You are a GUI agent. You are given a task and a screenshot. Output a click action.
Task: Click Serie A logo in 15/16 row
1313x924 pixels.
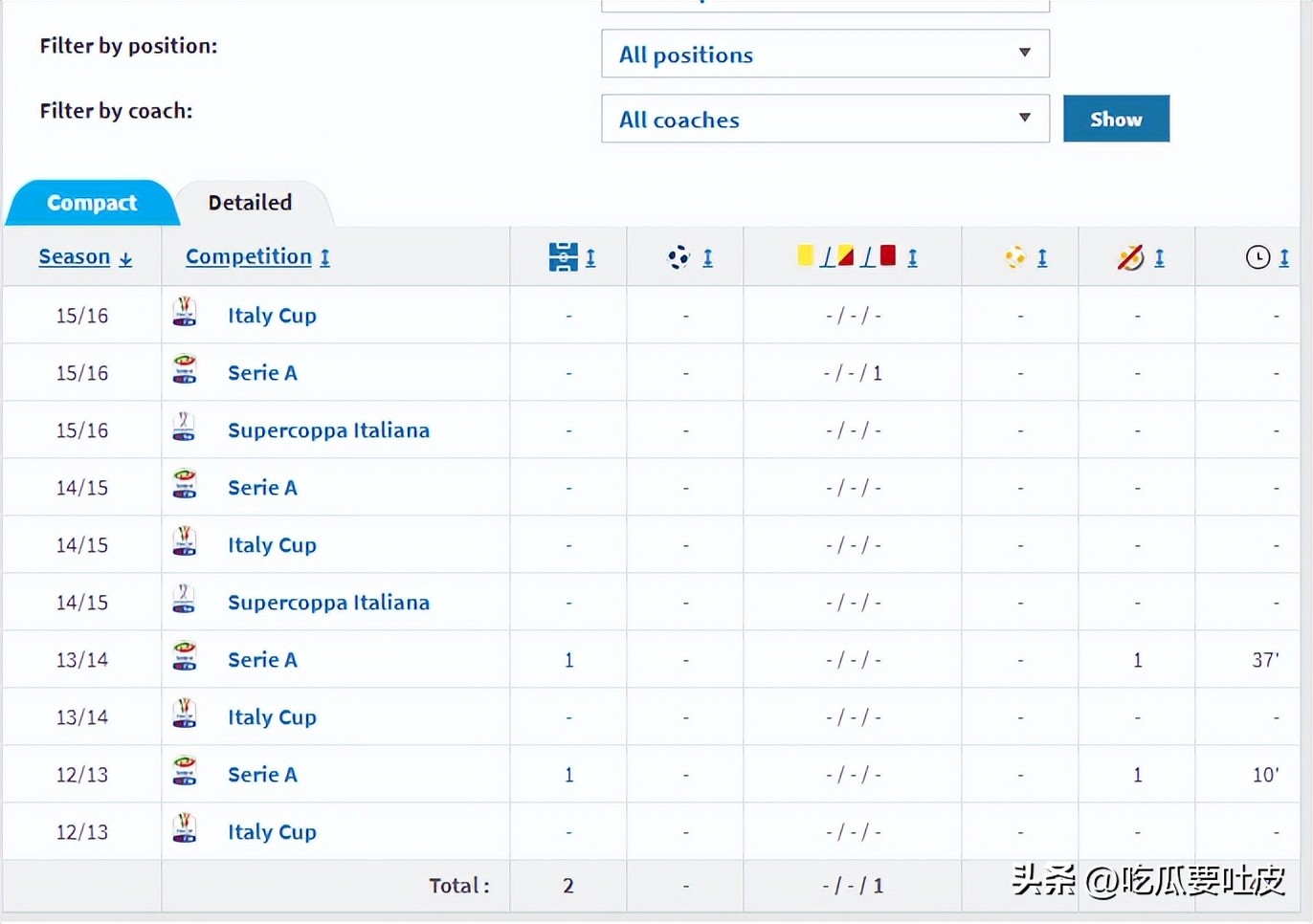(184, 371)
